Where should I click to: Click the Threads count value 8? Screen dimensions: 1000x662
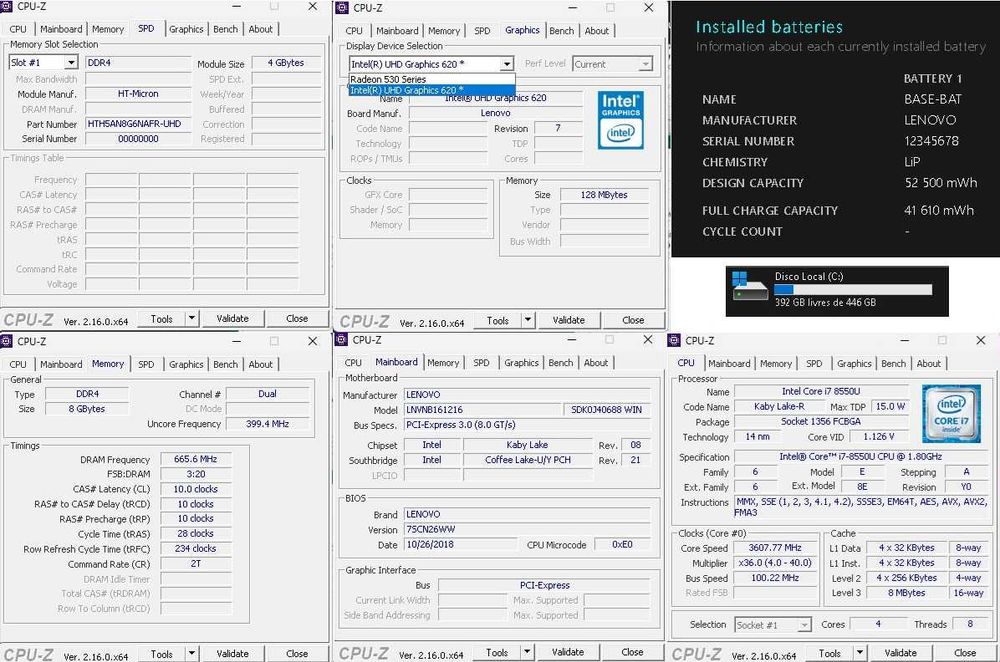coord(970,624)
